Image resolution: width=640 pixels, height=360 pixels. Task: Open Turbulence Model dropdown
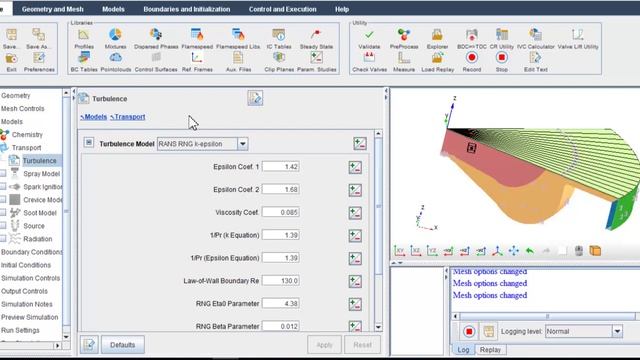pyautogui.click(x=242, y=144)
